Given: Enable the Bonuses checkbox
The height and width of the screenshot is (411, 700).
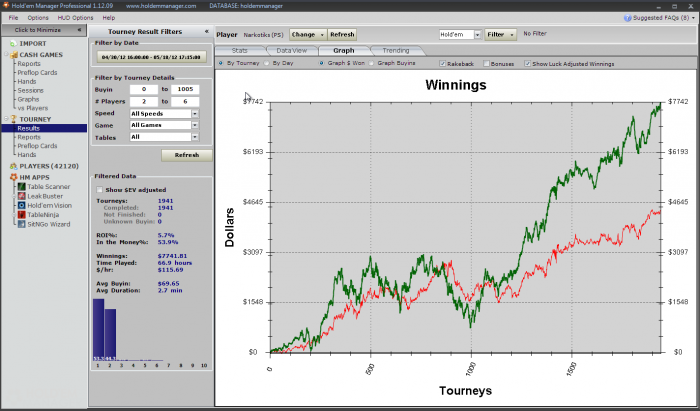Looking at the screenshot, I should [x=486, y=64].
